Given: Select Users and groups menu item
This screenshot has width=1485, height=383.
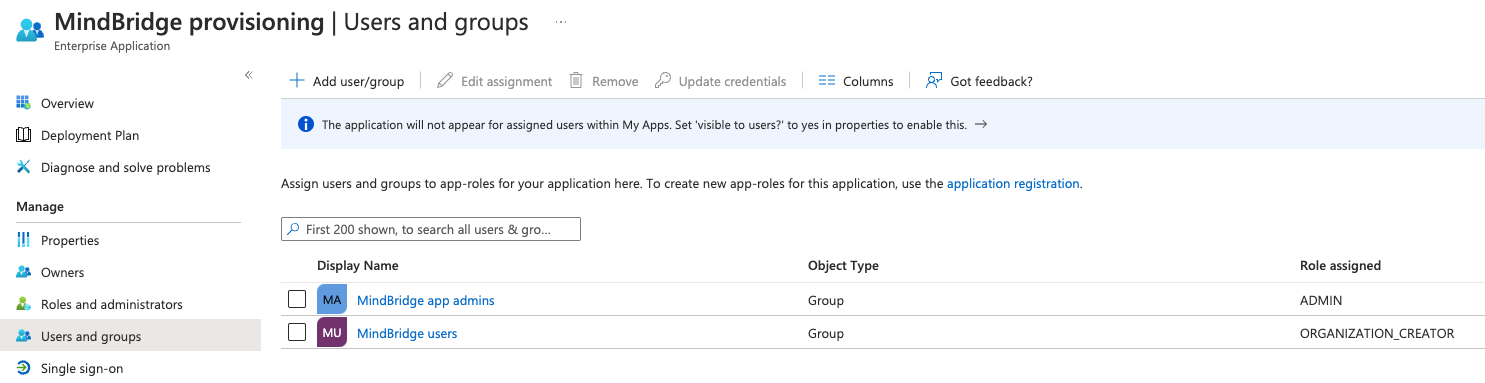Looking at the screenshot, I should (130, 336).
